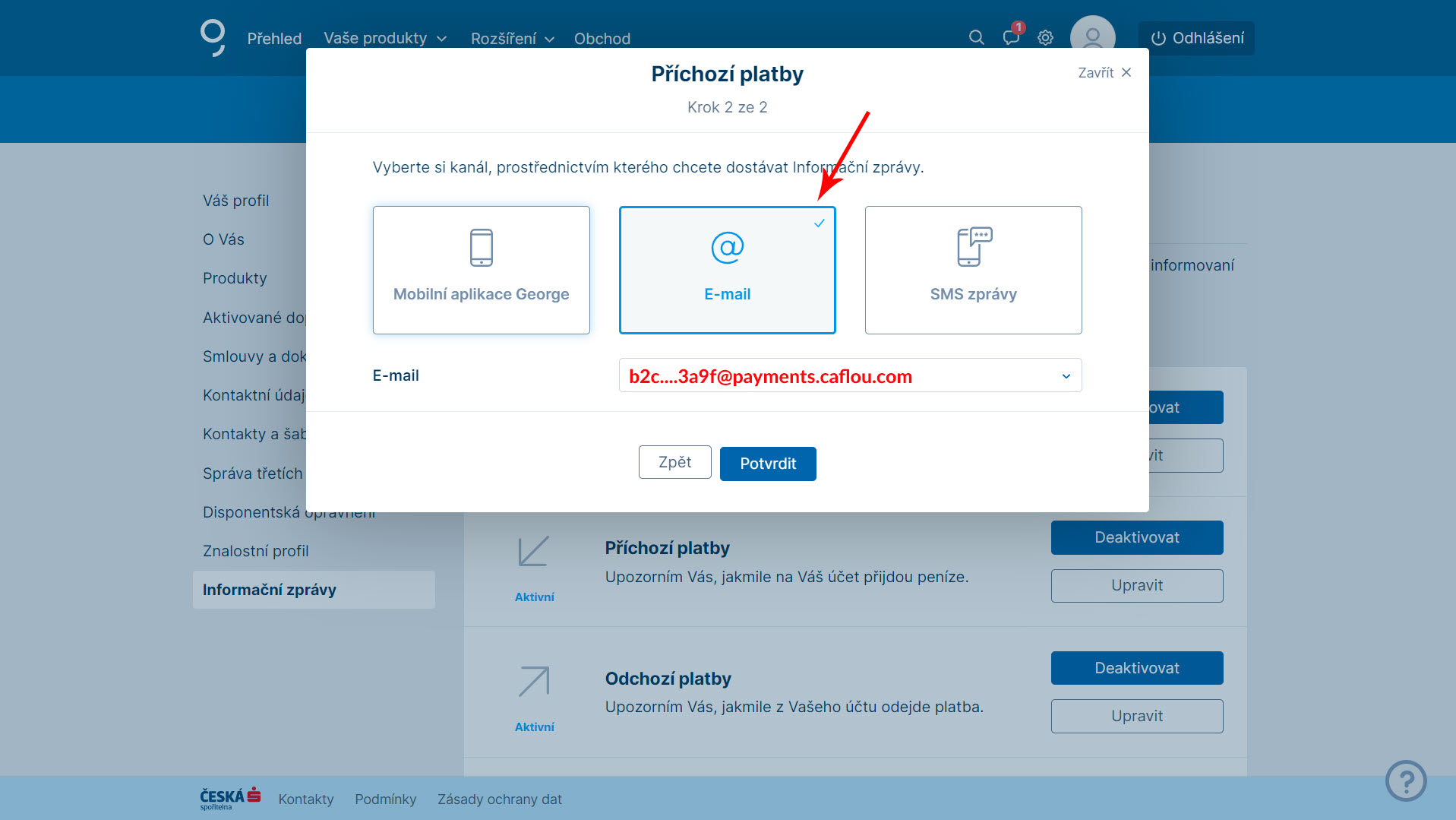Open the settings gear icon
The height and width of the screenshot is (820, 1456).
click(x=1045, y=38)
